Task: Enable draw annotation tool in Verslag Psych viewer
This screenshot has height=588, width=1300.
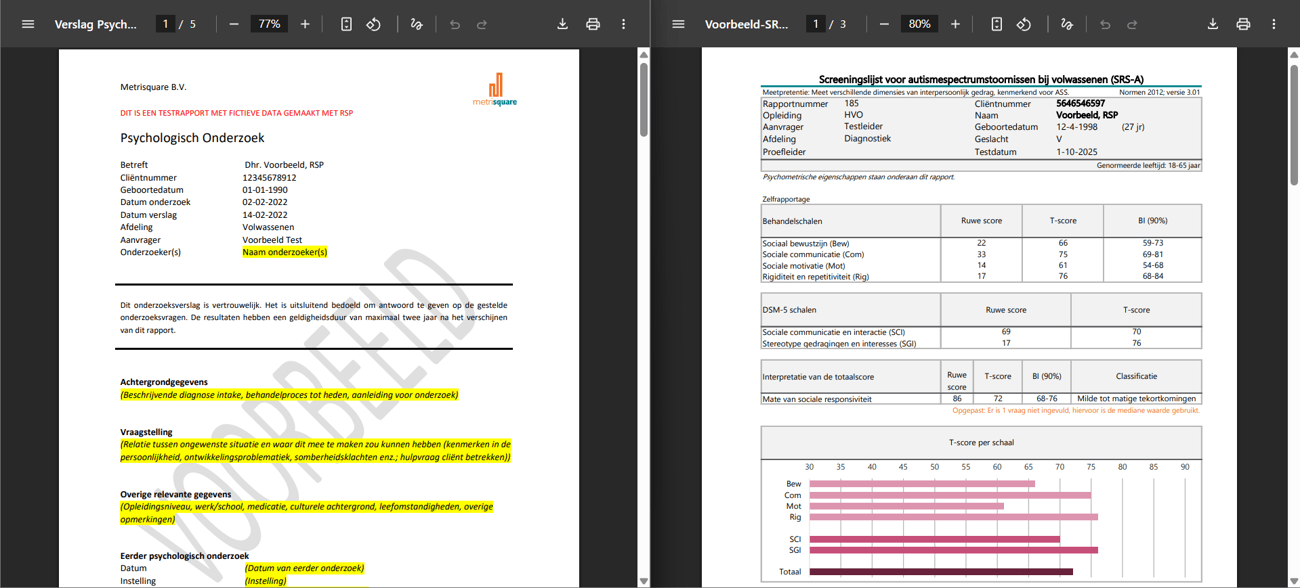Action: click(417, 24)
